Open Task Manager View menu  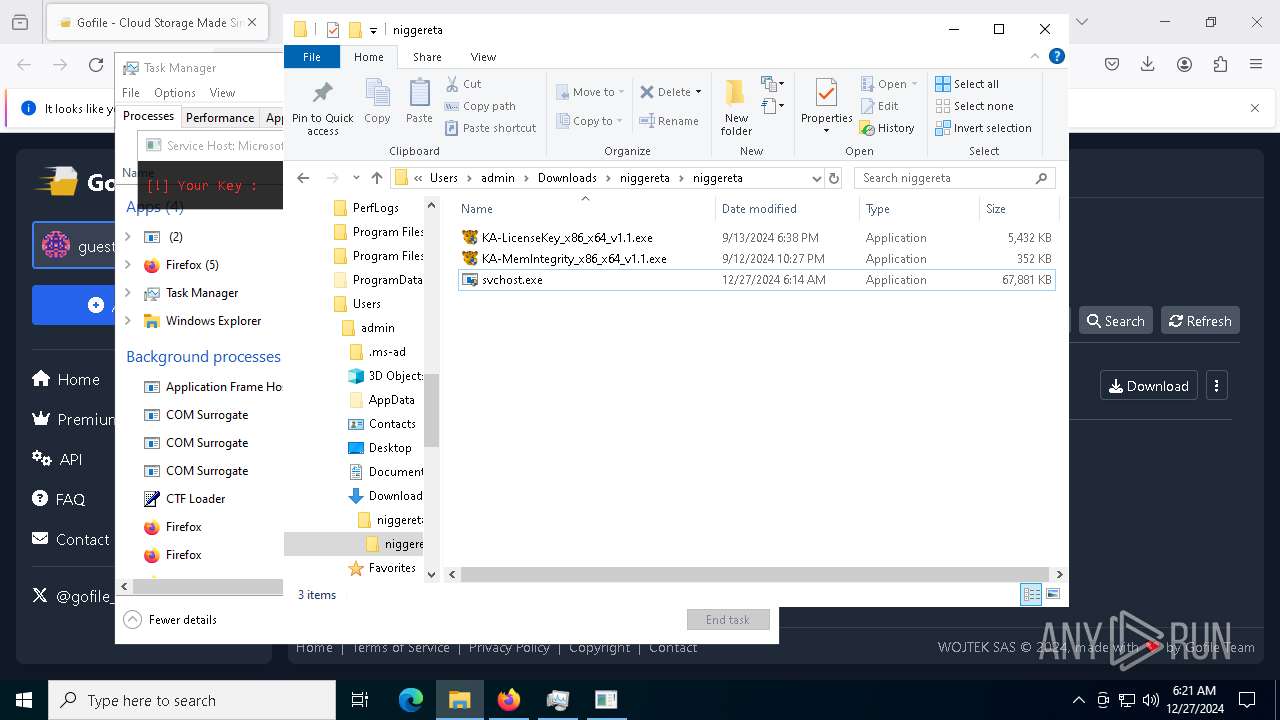[x=222, y=92]
